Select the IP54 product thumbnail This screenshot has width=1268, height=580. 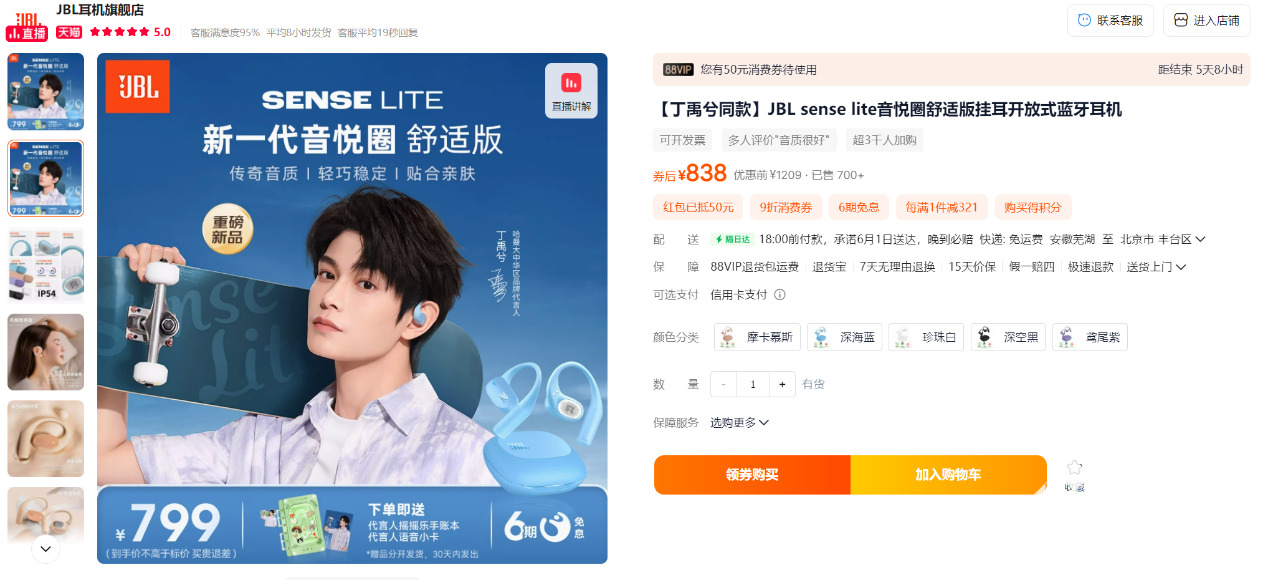[46, 265]
